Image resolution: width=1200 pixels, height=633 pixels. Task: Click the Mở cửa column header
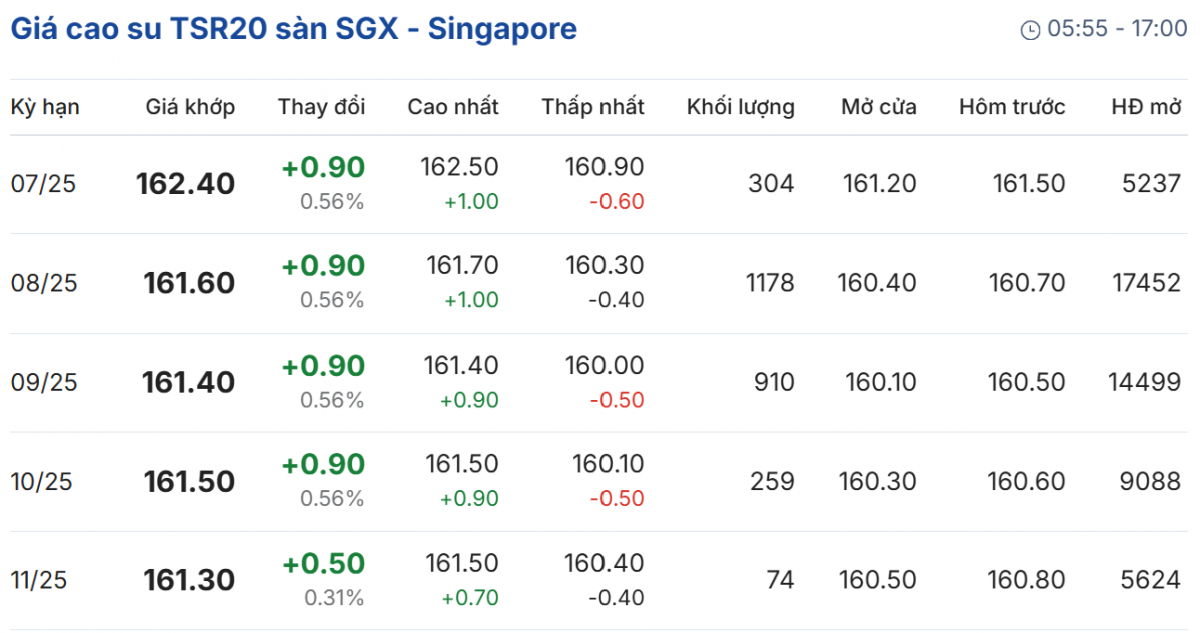878,107
